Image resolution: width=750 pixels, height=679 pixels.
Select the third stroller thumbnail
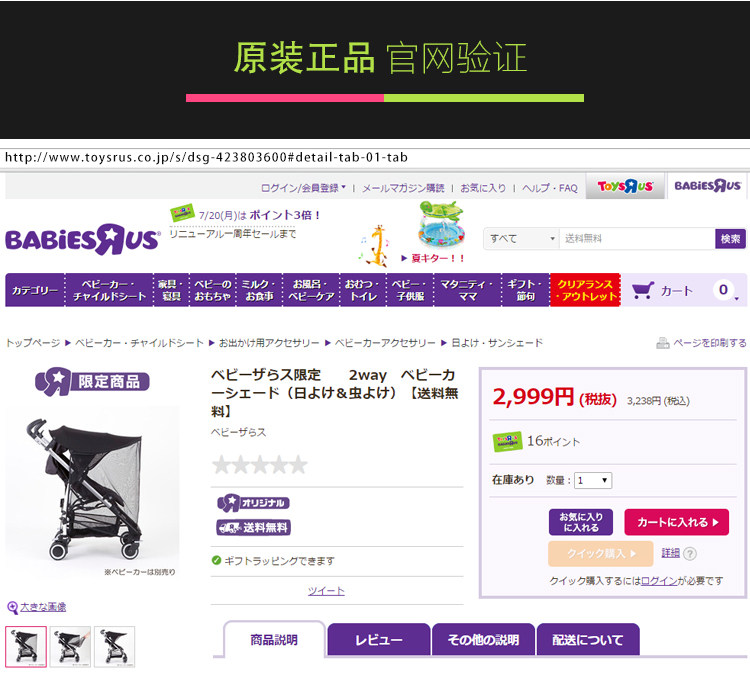coord(115,646)
